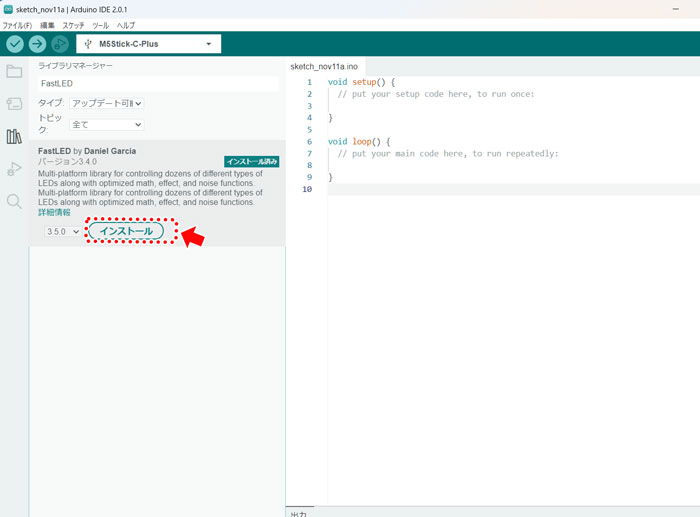
Task: Click the FastLED by Daniel Garcia title
Action: coord(87,151)
